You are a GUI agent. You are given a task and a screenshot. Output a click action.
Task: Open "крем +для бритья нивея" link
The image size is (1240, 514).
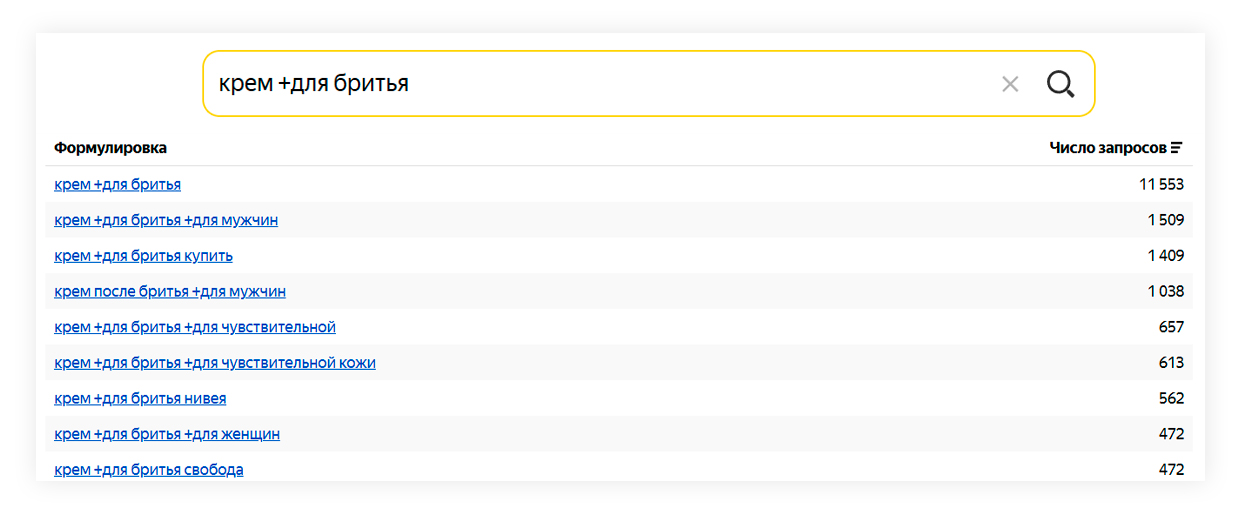pyautogui.click(x=140, y=399)
